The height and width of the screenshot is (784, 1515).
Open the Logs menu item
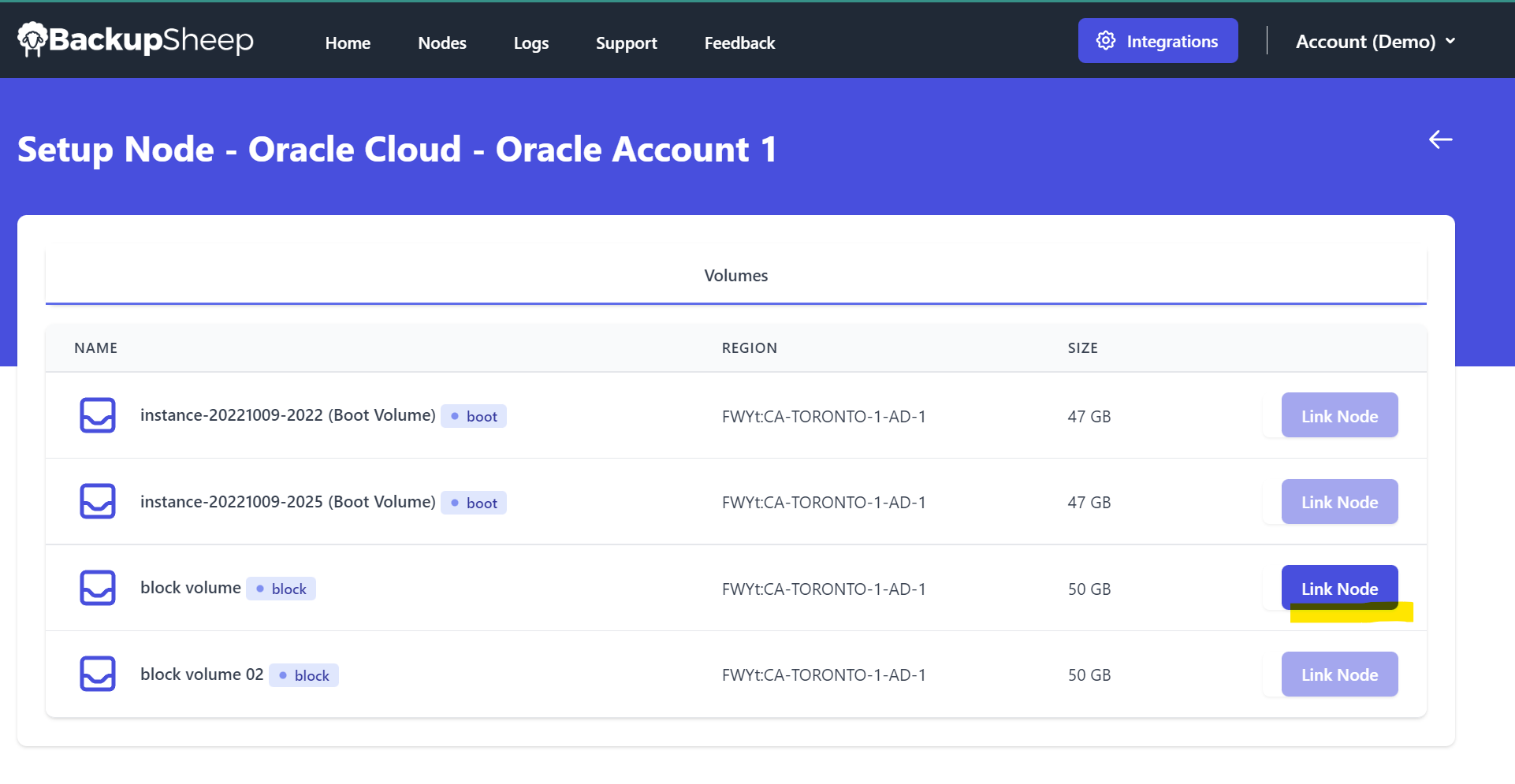click(x=531, y=43)
